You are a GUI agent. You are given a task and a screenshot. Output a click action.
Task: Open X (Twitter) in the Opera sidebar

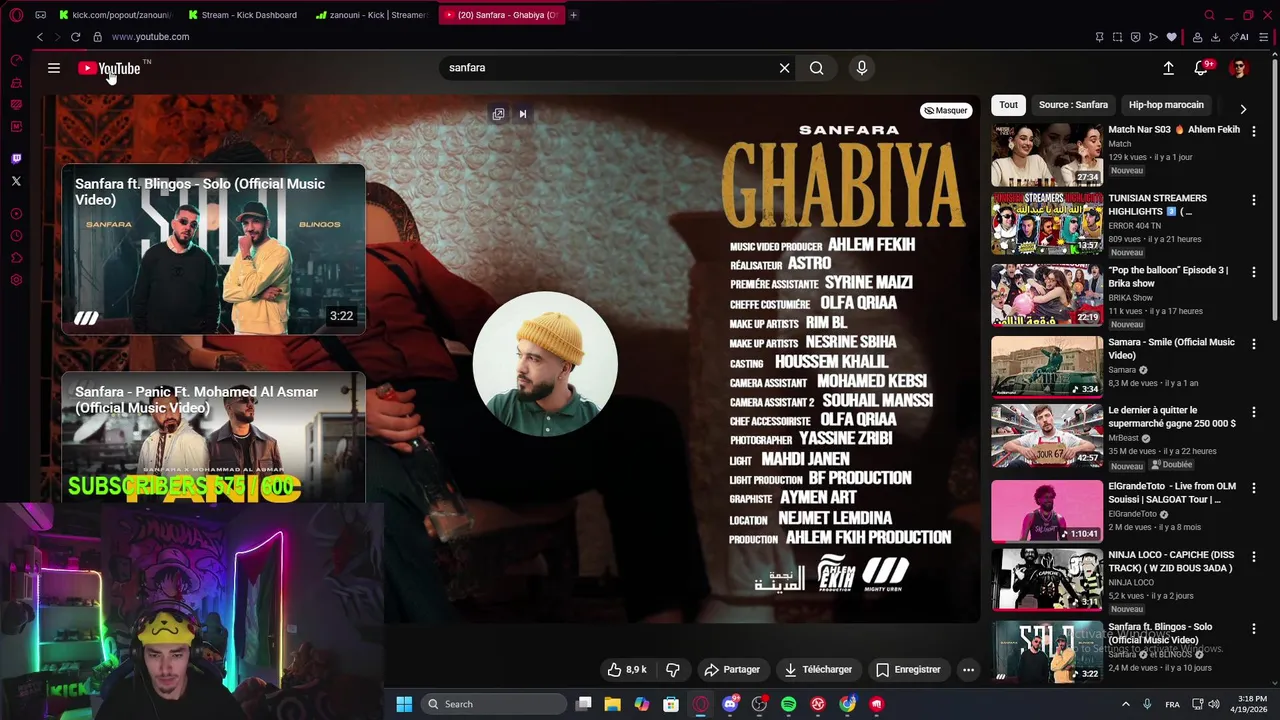(x=16, y=181)
